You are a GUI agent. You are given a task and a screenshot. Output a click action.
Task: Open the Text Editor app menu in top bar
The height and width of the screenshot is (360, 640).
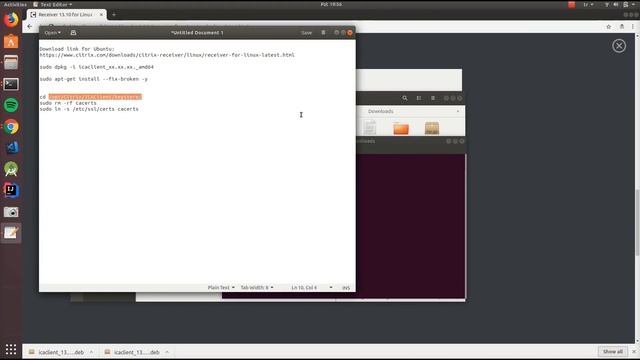(53, 4)
